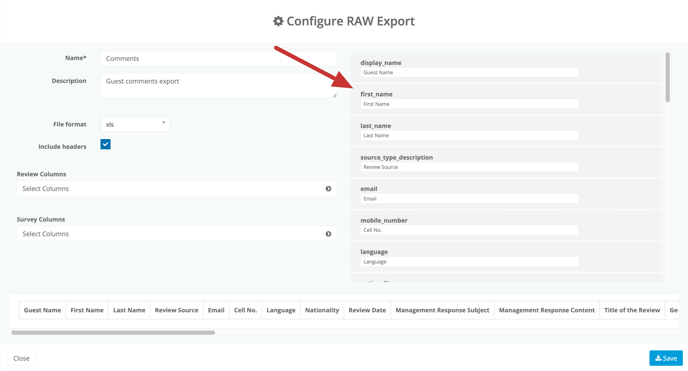Image resolution: width=688 pixels, height=371 pixels.
Task: Select the Management Response Subject column header
Action: 442,310
